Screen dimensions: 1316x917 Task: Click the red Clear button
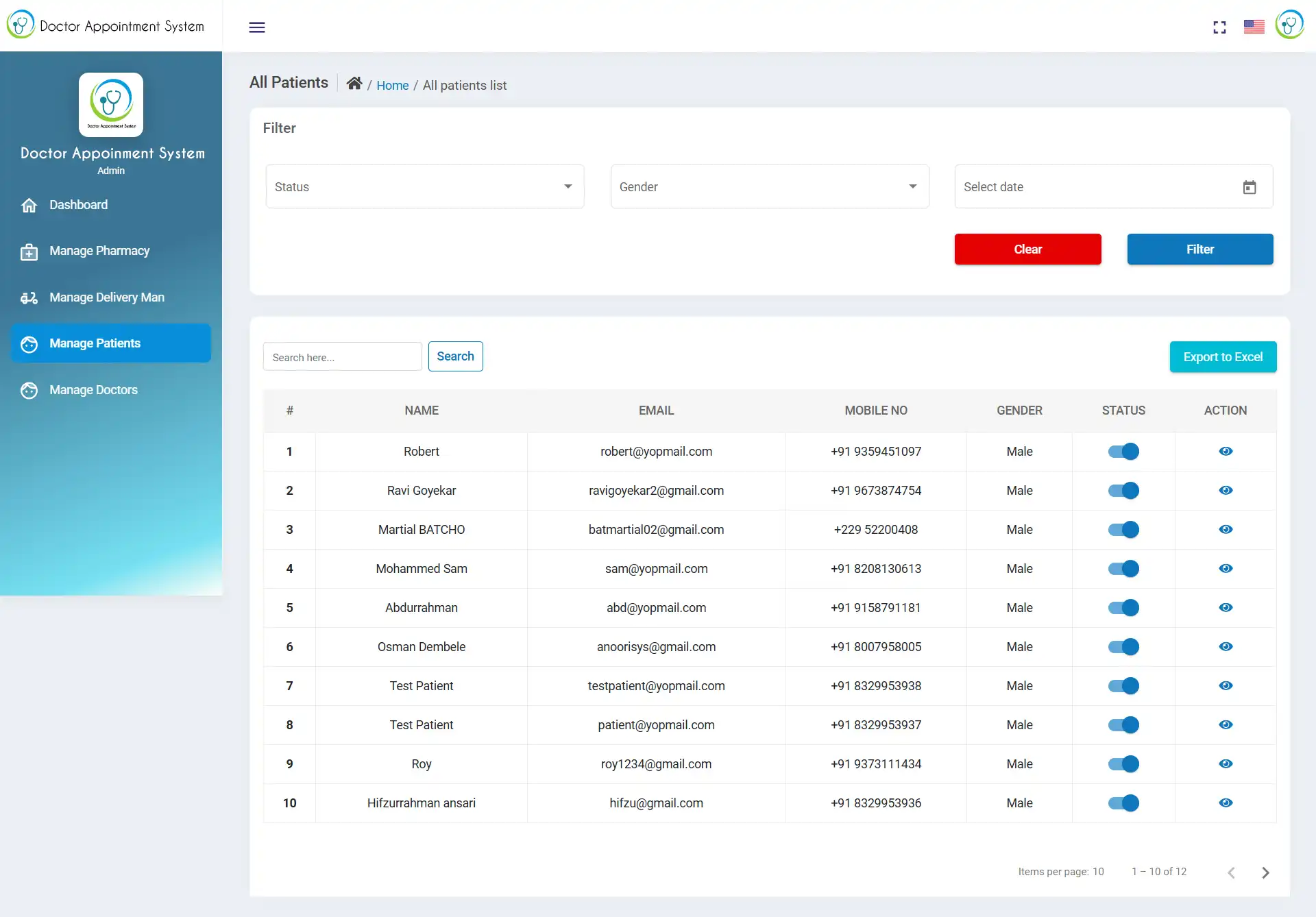point(1027,249)
